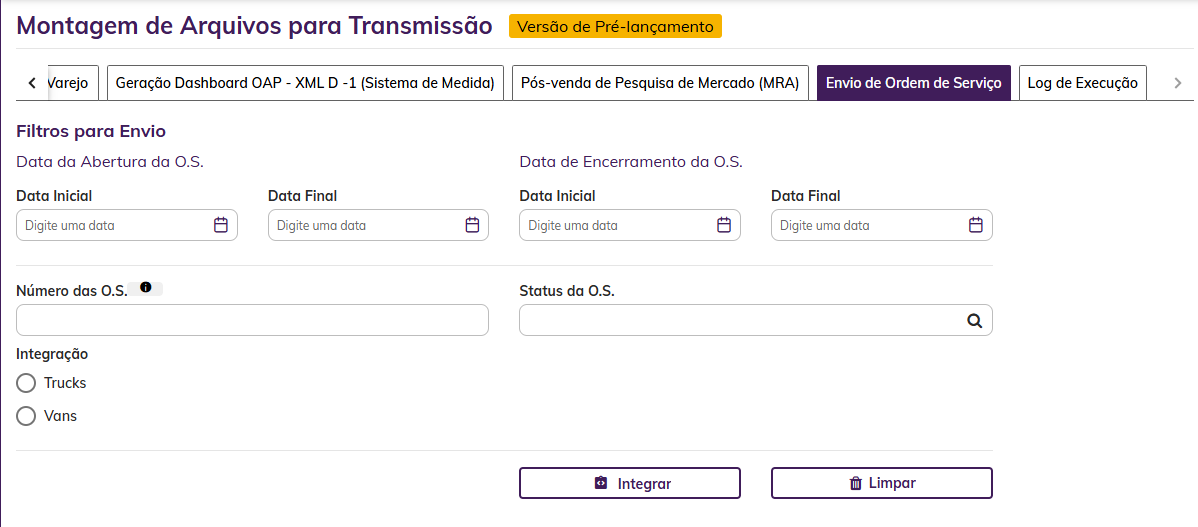Select the Trucks radio option
Screen dimensions: 1198x527
point(26,383)
